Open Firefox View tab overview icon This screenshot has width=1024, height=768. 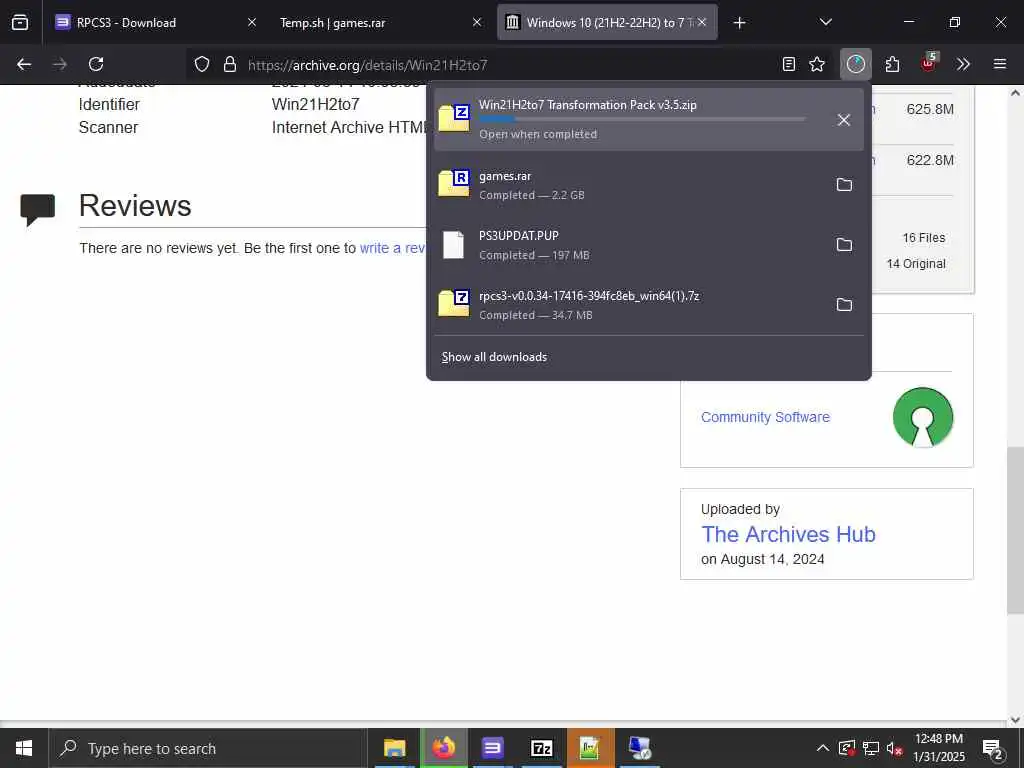tap(20, 23)
